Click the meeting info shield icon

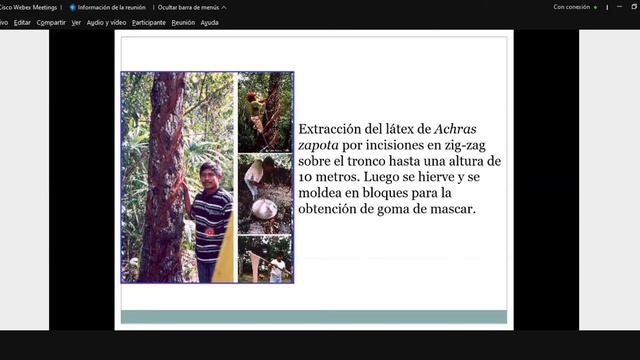[73, 7]
